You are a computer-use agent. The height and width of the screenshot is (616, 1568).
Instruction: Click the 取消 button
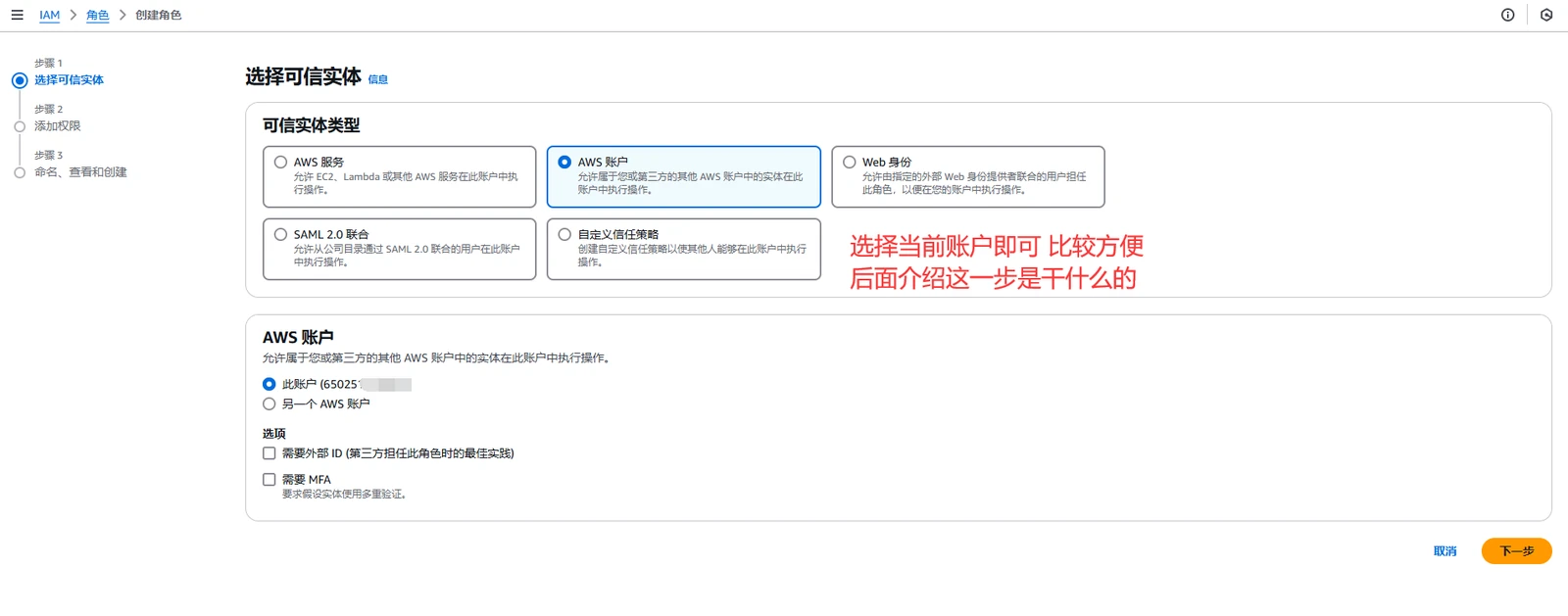(1445, 551)
